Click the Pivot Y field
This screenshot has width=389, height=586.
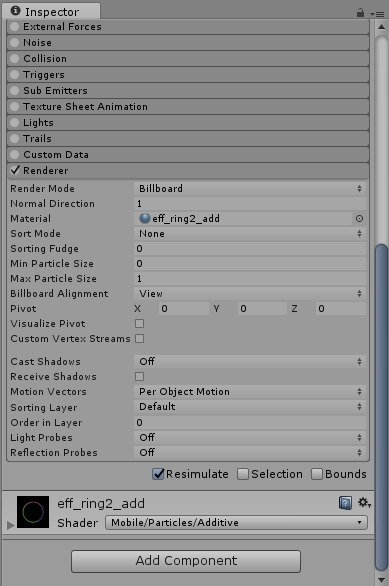point(262,309)
